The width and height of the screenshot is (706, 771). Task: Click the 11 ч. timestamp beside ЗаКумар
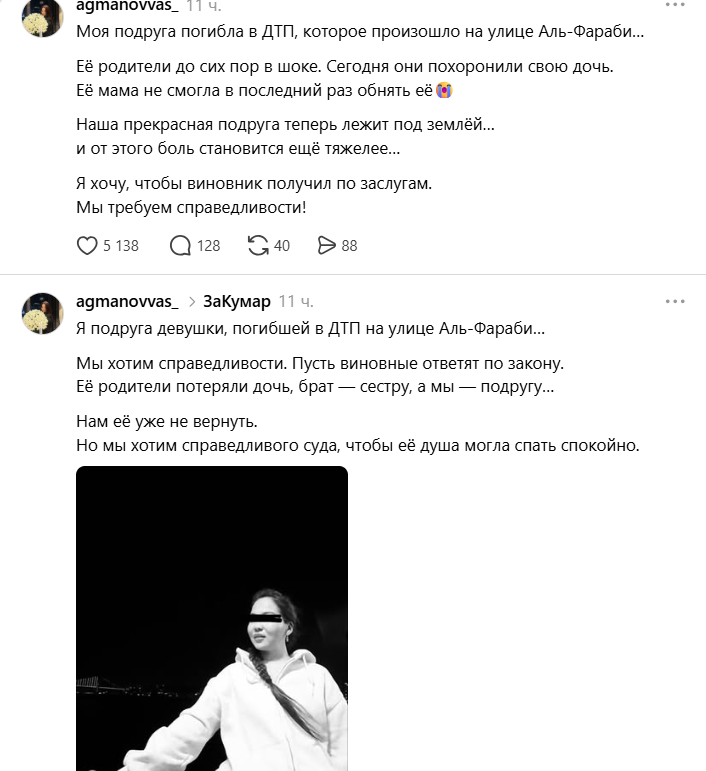tap(296, 301)
